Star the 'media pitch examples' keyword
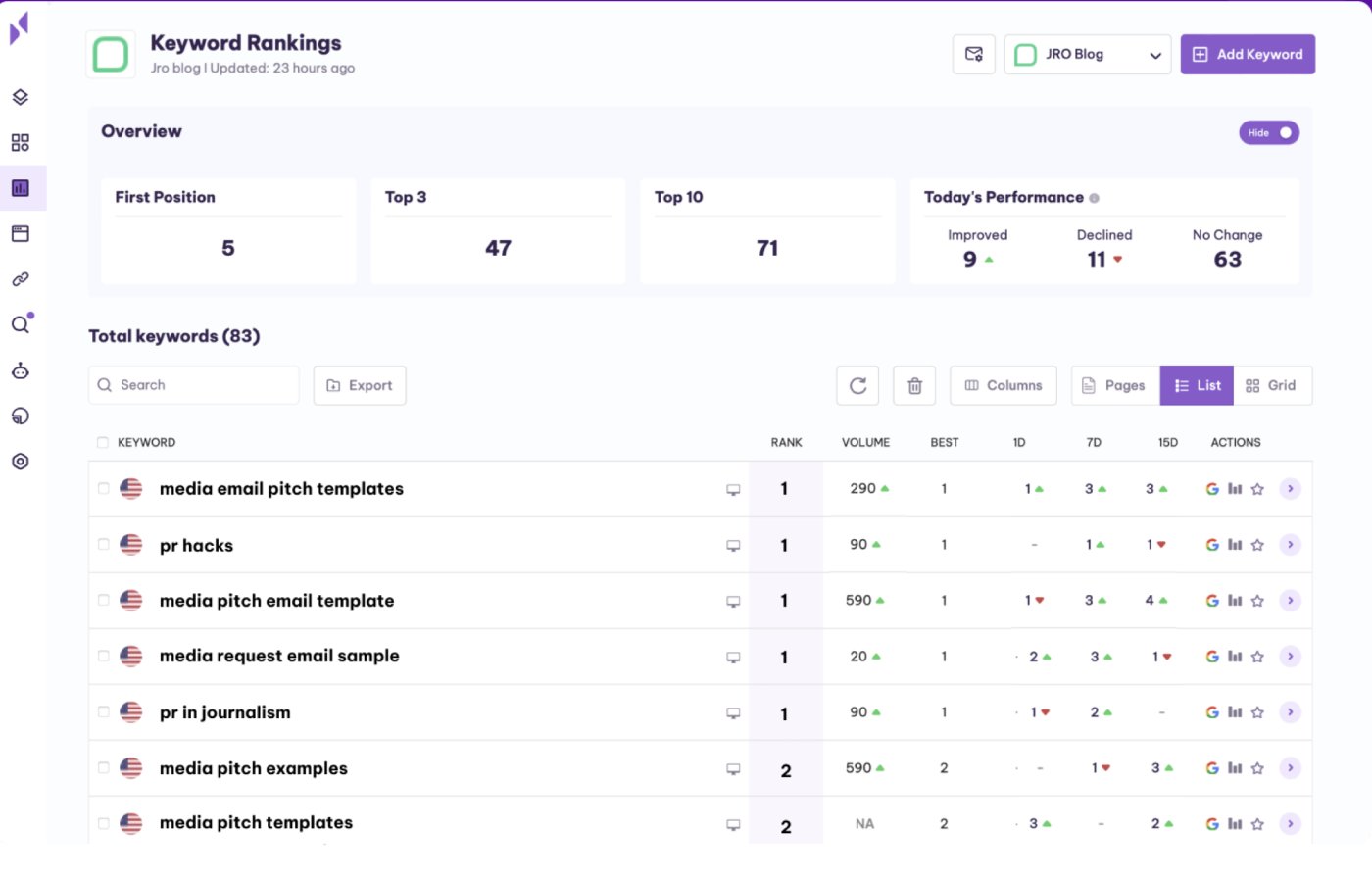The image size is (1372, 880). tap(1257, 768)
